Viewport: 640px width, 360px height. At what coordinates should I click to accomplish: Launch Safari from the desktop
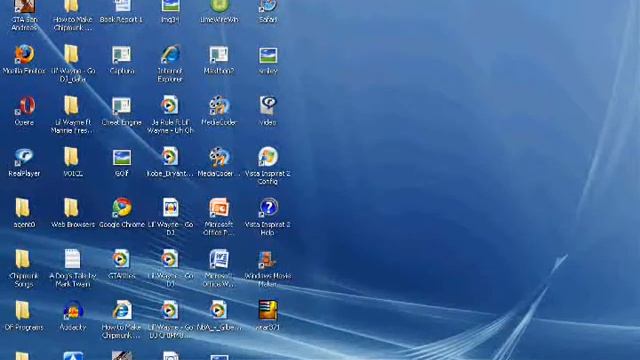(x=268, y=6)
